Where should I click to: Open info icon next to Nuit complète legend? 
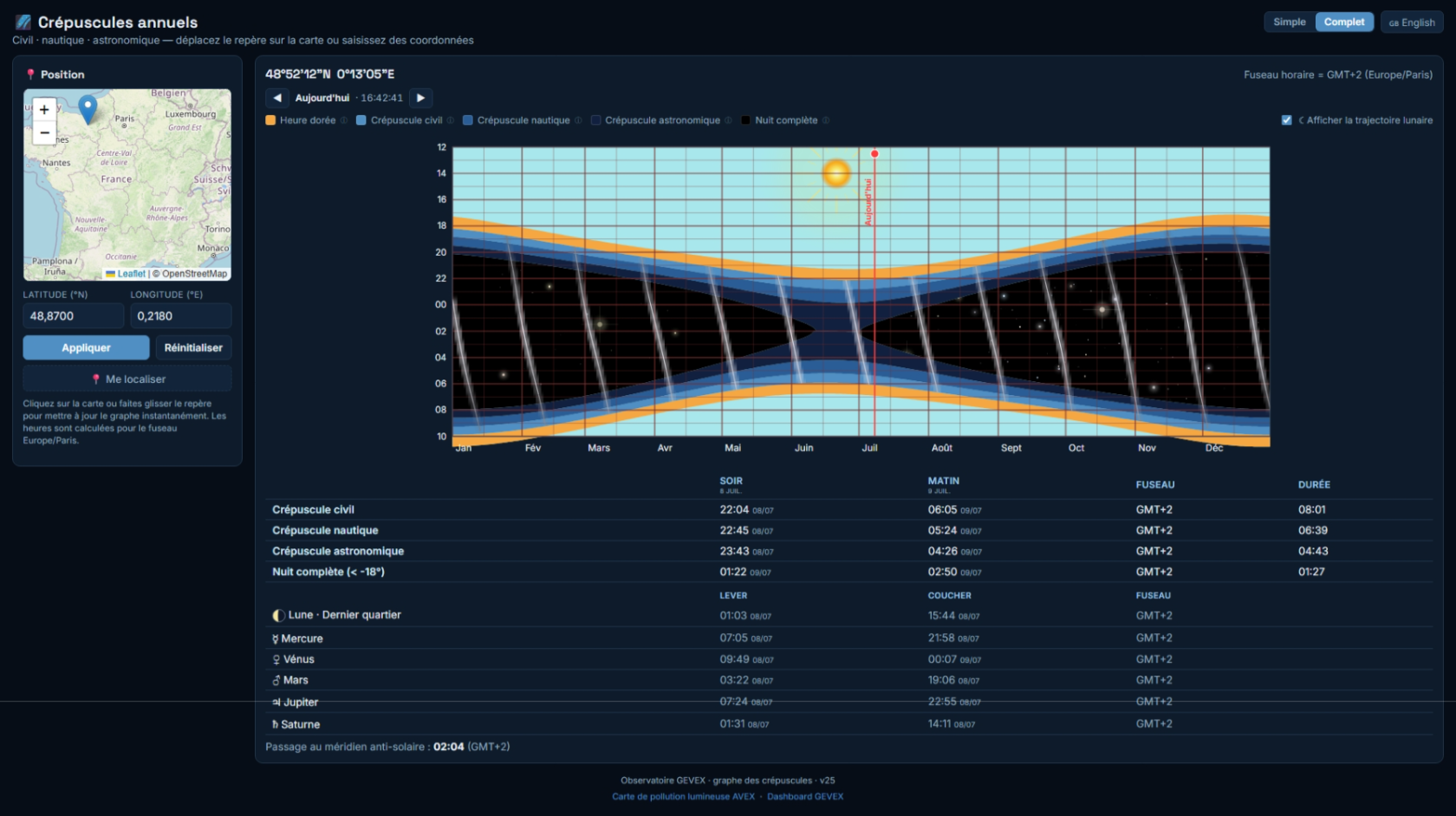coord(826,120)
